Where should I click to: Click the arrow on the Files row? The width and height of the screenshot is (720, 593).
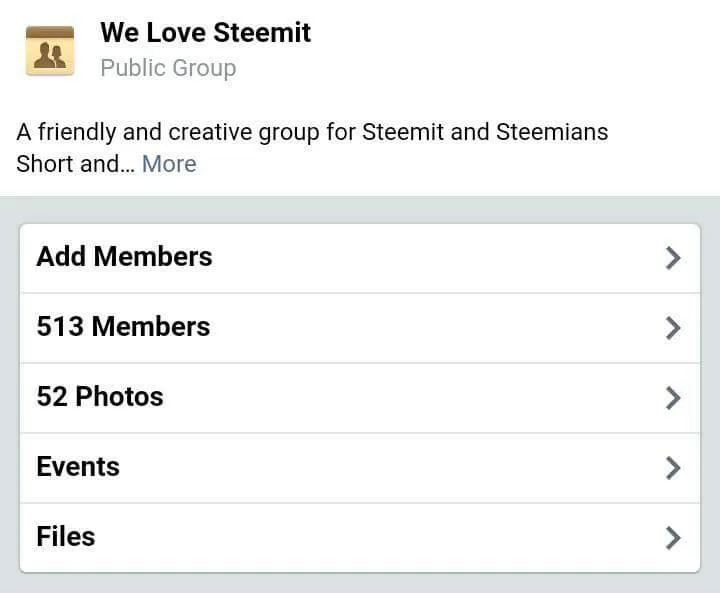click(x=673, y=538)
